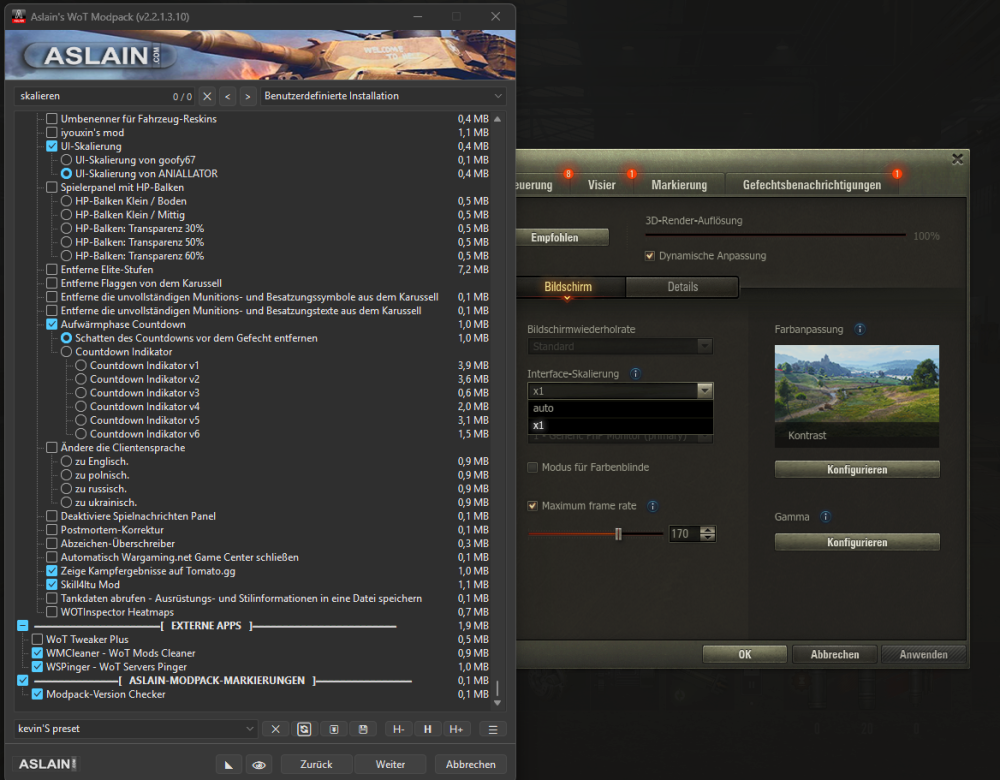
Task: Open the hamburger menu icon
Action: click(x=493, y=729)
